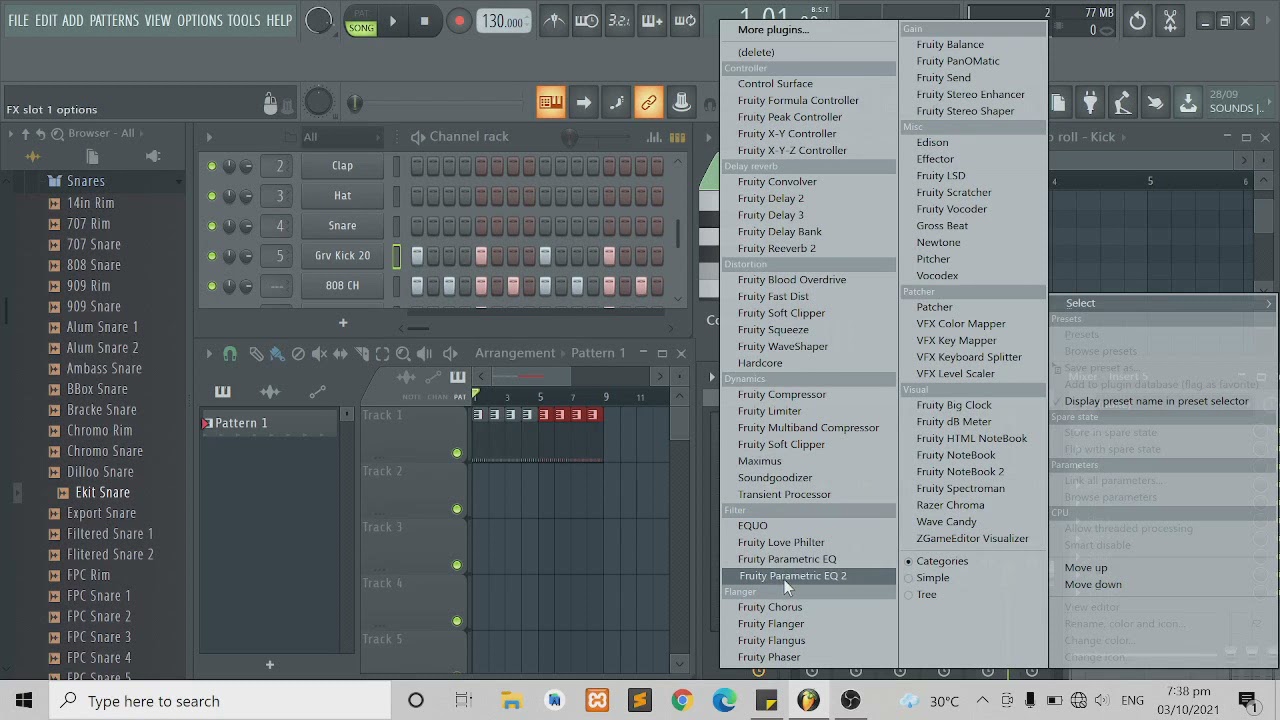1280x720 pixels.
Task: Toggle the playlist magnet snap icon
Action: pos(230,353)
